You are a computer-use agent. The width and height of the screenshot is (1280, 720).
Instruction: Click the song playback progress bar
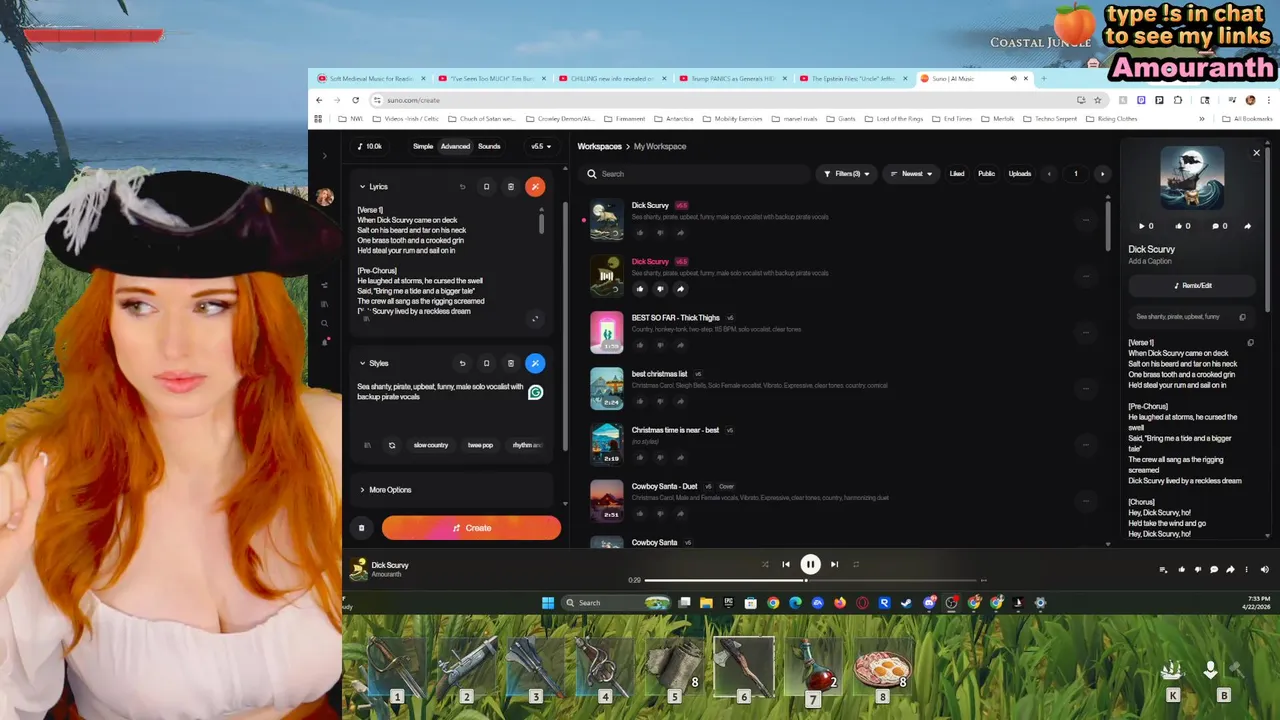(x=810, y=580)
